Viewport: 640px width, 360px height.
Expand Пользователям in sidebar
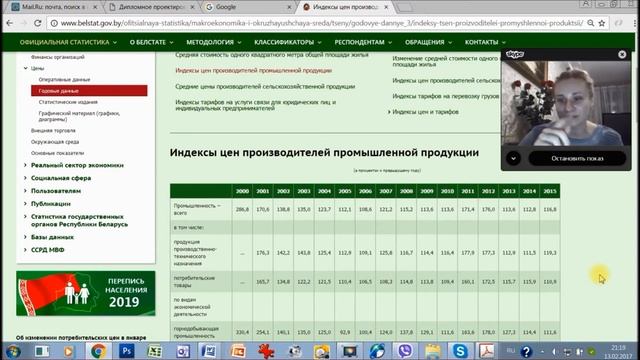tap(25, 191)
